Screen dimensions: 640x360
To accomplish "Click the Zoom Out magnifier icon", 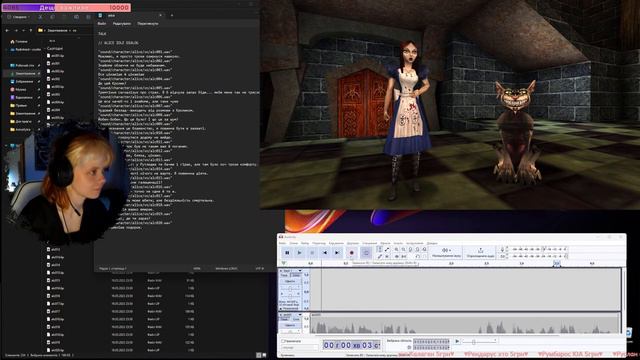I will (404, 249).
